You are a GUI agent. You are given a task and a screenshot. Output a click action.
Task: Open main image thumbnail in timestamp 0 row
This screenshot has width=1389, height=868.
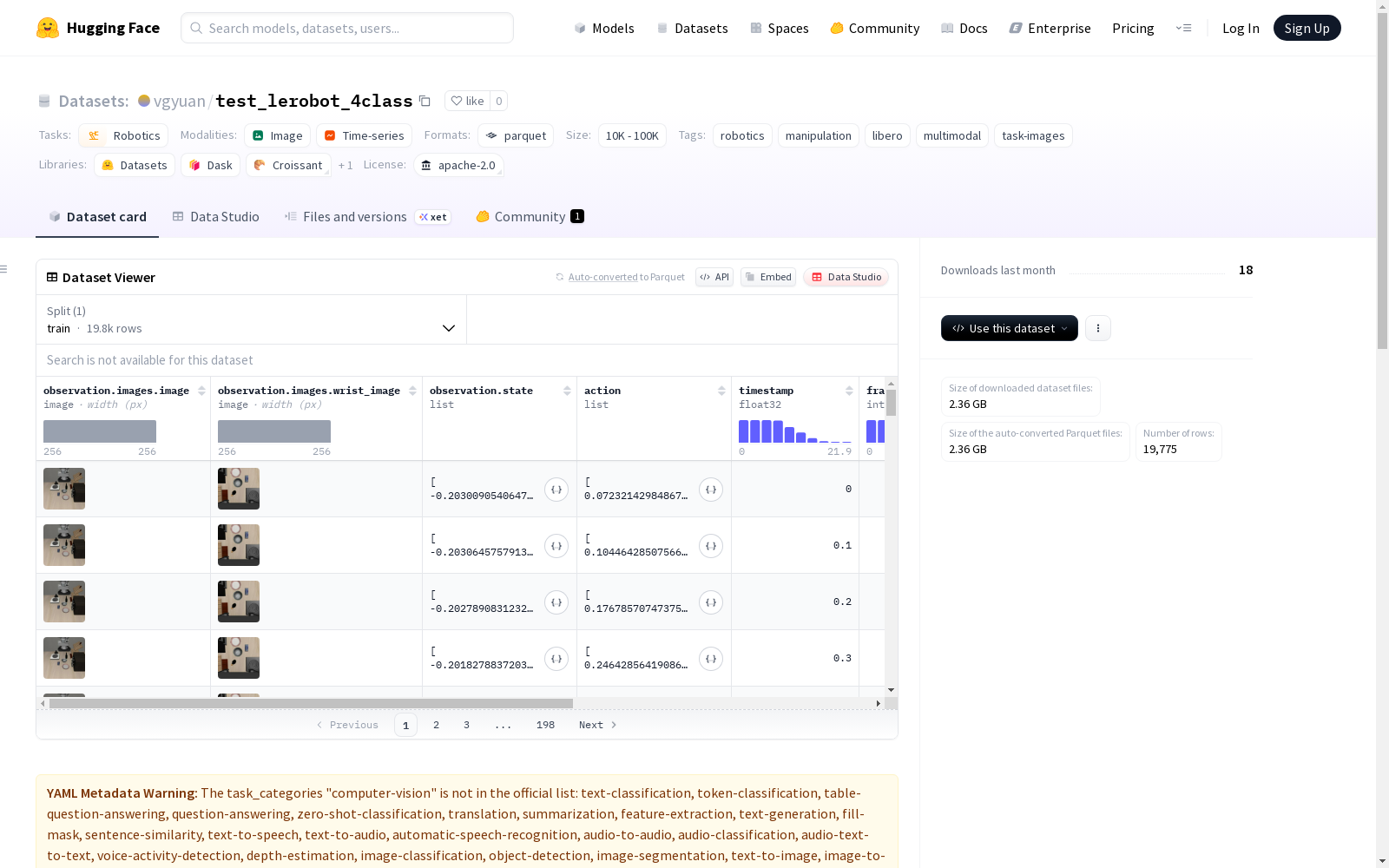click(x=64, y=489)
